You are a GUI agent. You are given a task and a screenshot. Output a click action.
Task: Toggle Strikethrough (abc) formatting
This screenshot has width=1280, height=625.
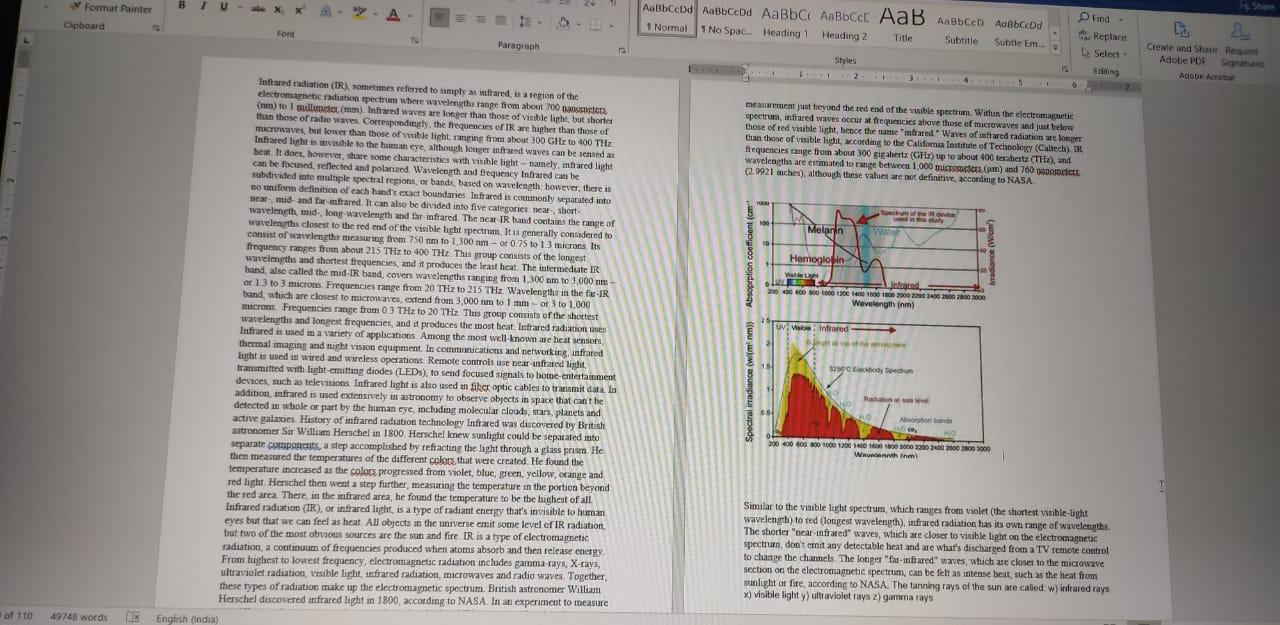[x=257, y=10]
